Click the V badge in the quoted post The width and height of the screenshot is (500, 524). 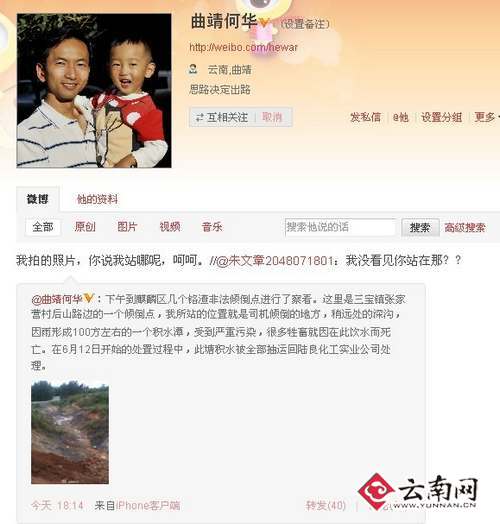[x=89, y=297]
